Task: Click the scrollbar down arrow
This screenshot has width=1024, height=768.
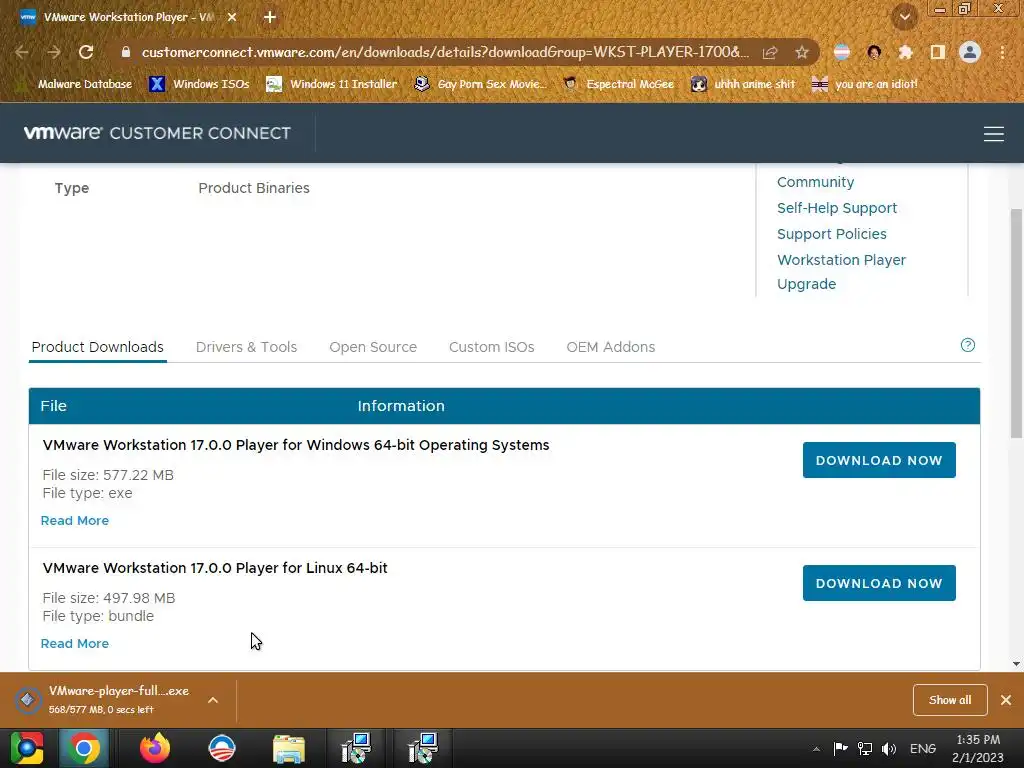Action: pyautogui.click(x=1016, y=664)
